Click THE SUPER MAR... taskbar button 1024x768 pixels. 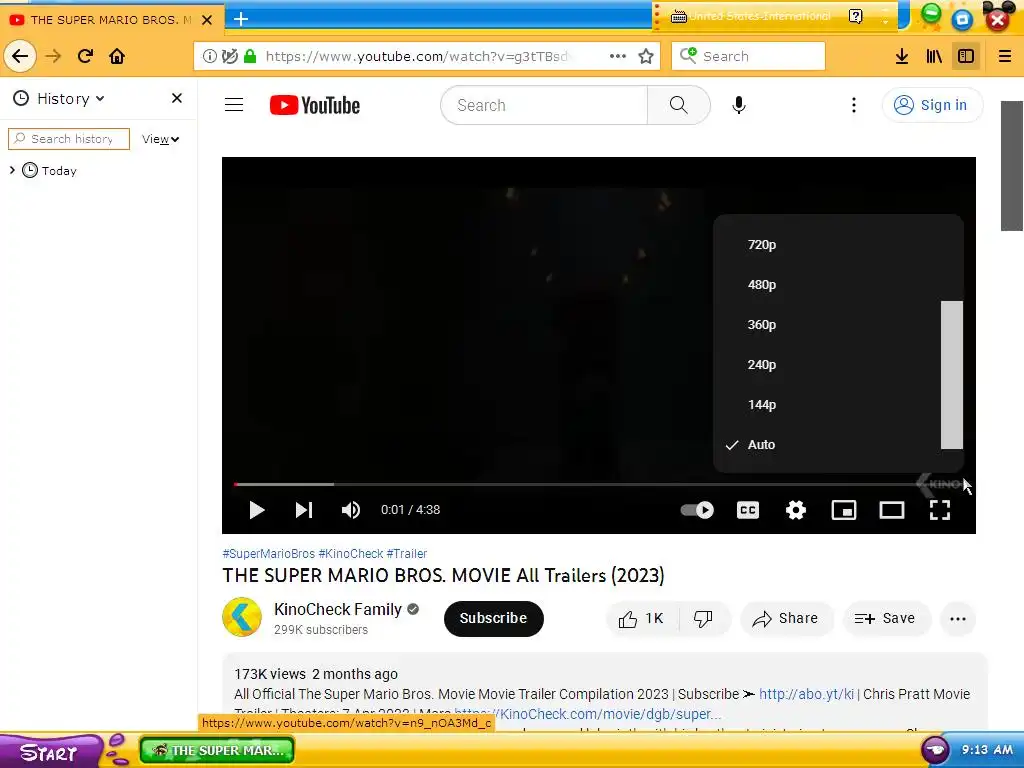pyautogui.click(x=217, y=750)
